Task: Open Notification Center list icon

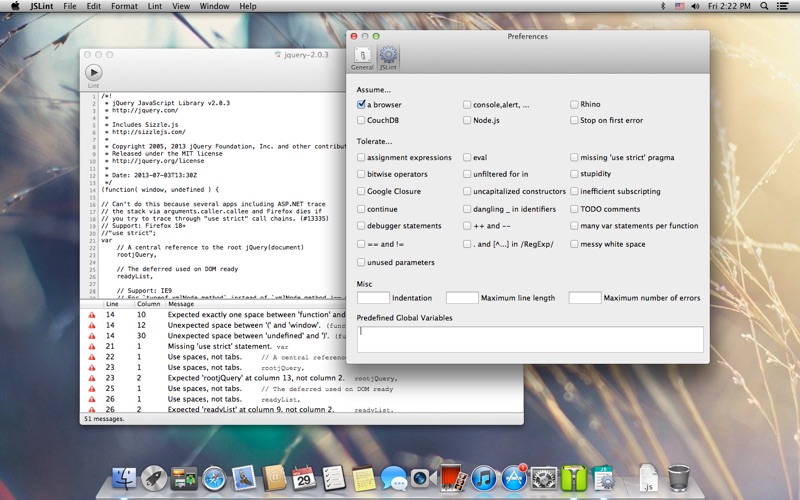Action: (x=782, y=6)
